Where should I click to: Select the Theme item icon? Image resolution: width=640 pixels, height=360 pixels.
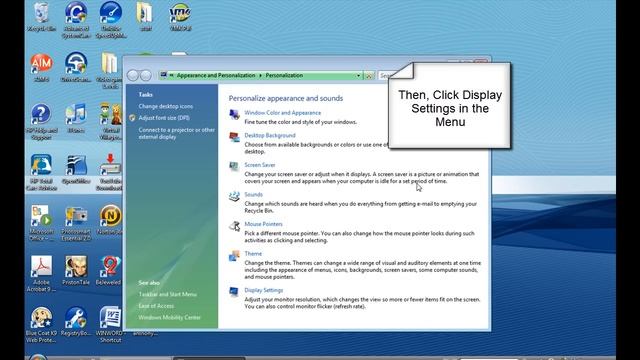point(234,256)
